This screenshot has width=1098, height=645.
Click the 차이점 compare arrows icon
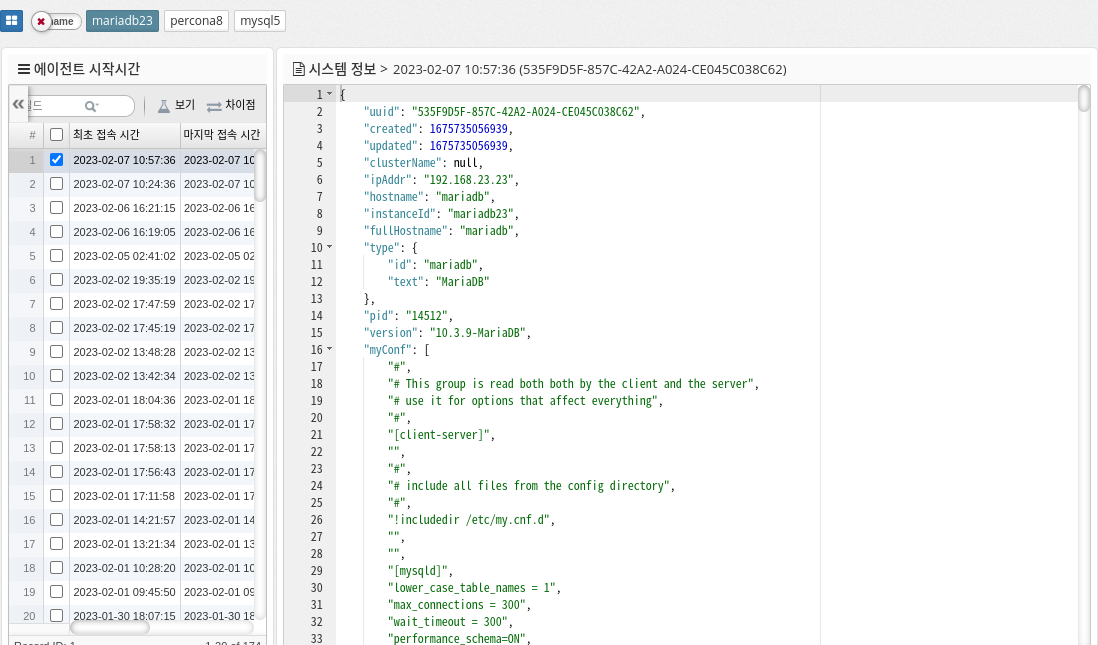click(214, 106)
